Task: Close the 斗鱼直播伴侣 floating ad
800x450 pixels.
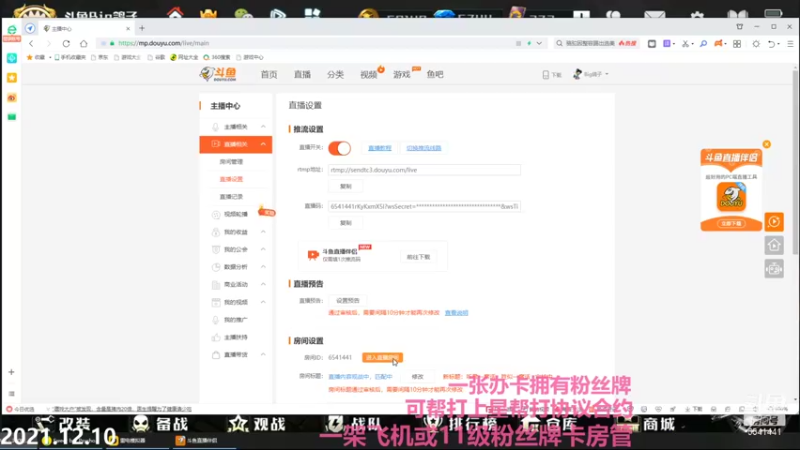Action: click(766, 144)
